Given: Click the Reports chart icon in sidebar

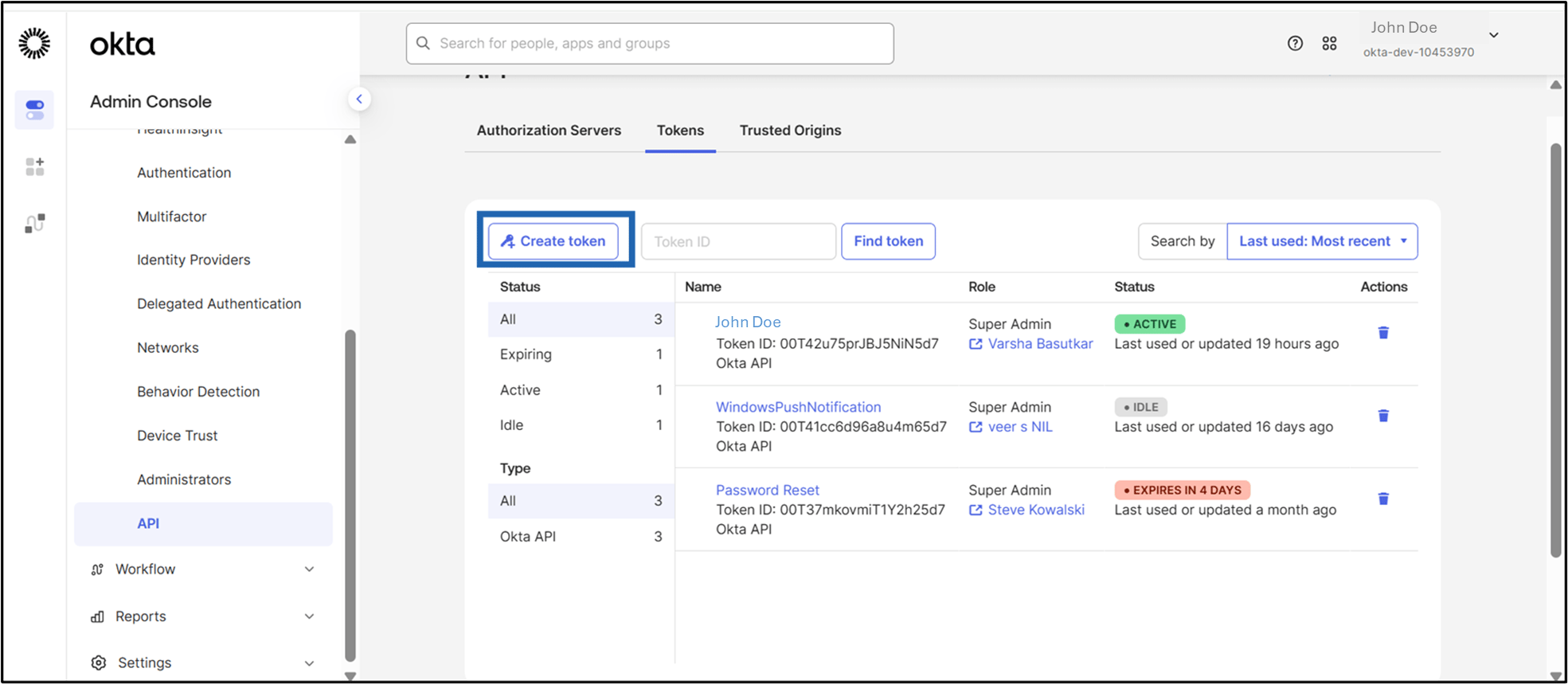Looking at the screenshot, I should 97,616.
